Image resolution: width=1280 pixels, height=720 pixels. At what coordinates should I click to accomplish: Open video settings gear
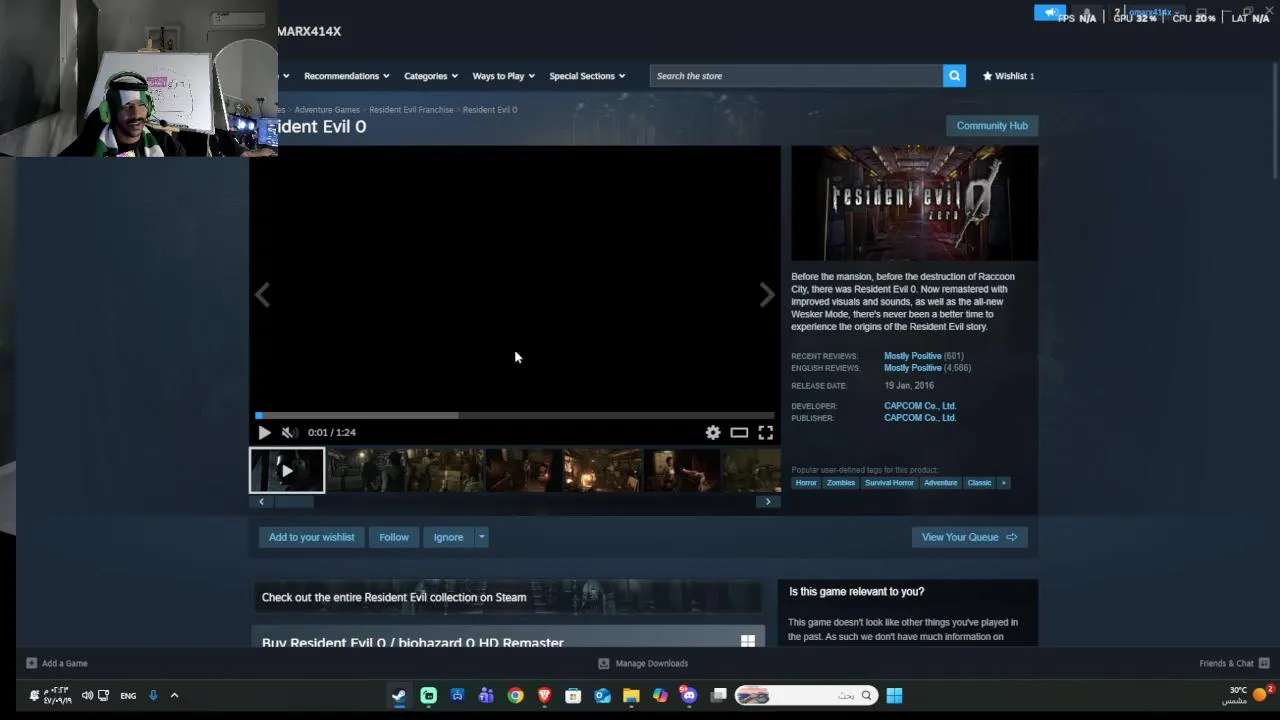[x=713, y=432]
